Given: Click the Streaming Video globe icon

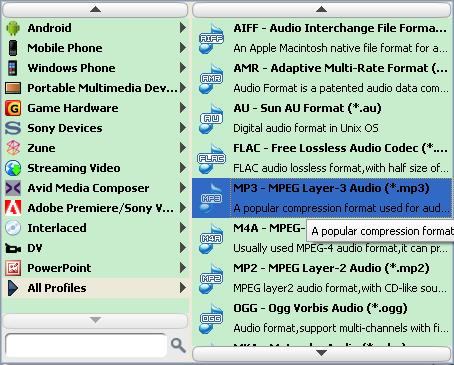Looking at the screenshot, I should pos(13,168).
